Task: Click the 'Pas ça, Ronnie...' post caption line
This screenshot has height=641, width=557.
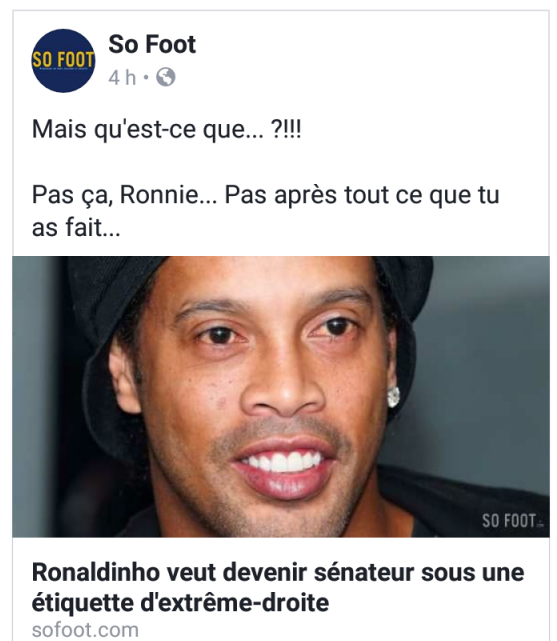Action: point(266,195)
